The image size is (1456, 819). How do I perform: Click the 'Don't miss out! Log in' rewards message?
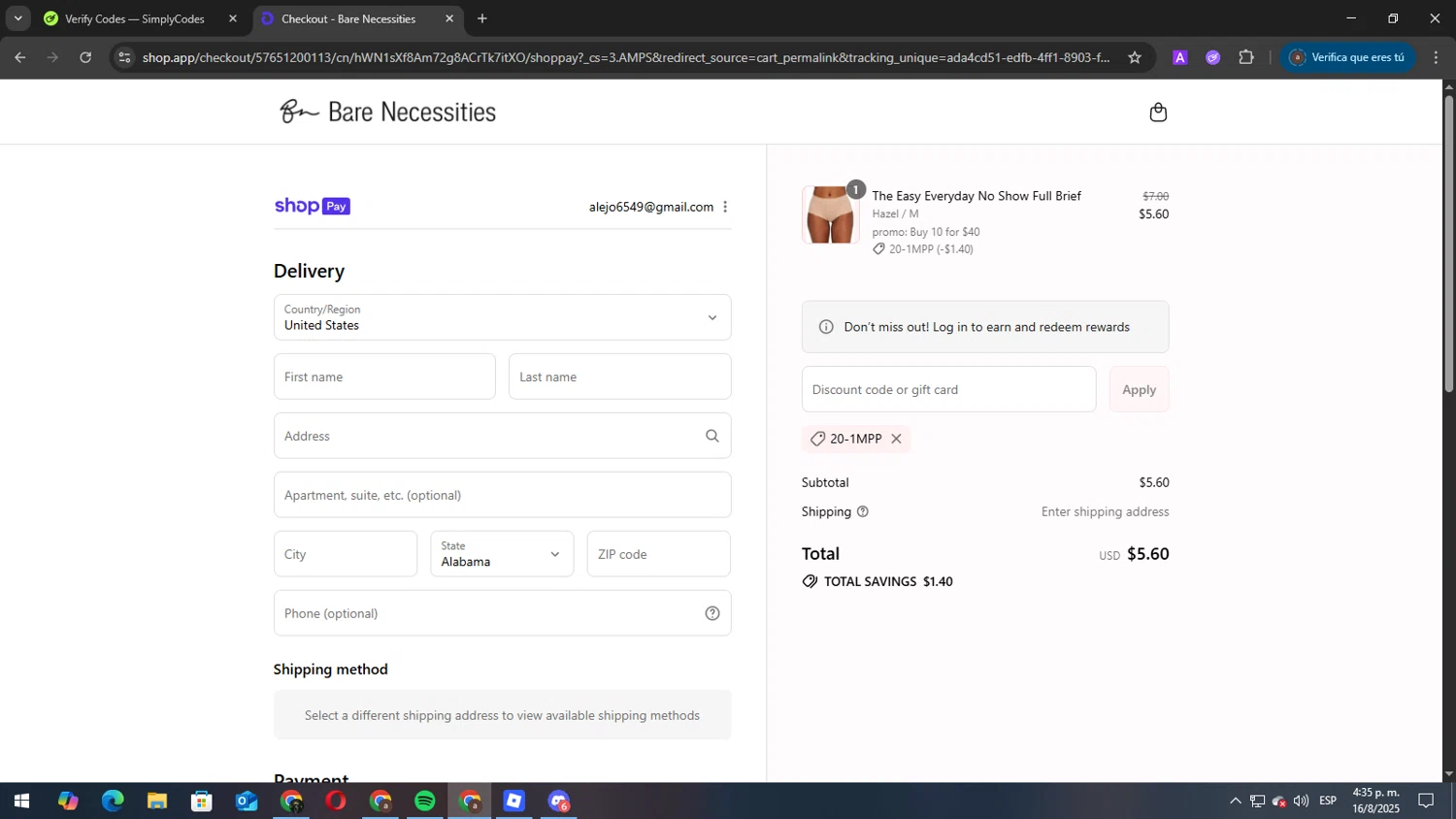987,327
